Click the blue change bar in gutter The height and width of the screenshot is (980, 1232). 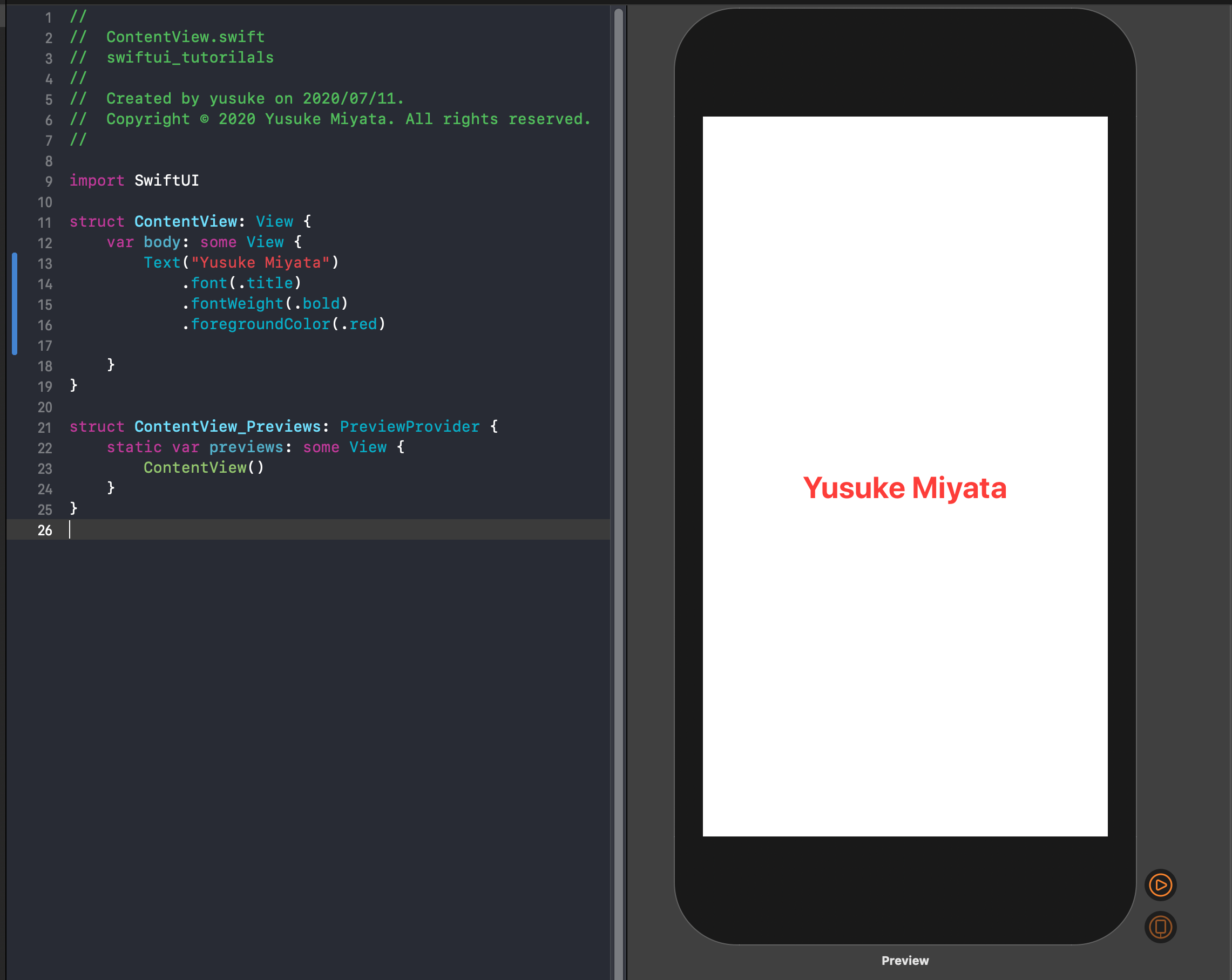(15, 303)
